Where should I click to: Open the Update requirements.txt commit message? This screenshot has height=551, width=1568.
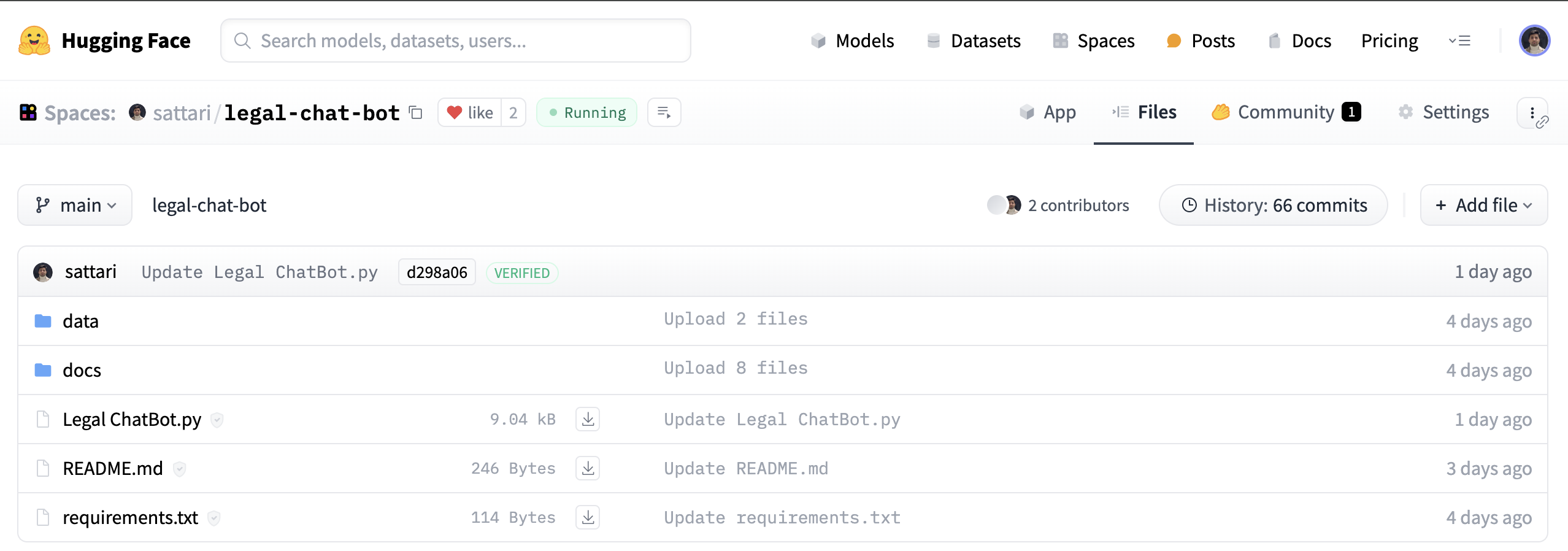click(x=782, y=518)
